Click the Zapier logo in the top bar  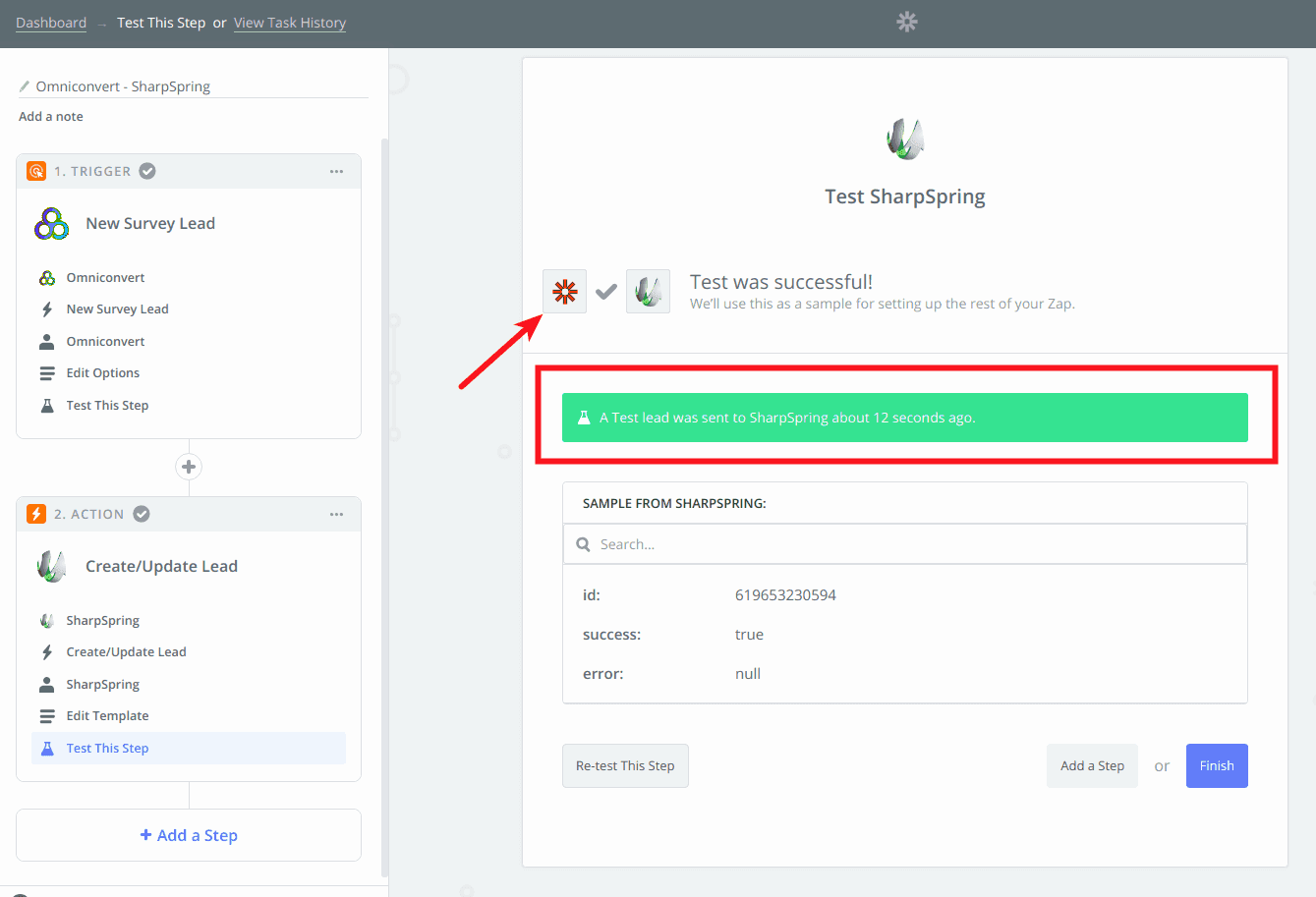pos(905,22)
